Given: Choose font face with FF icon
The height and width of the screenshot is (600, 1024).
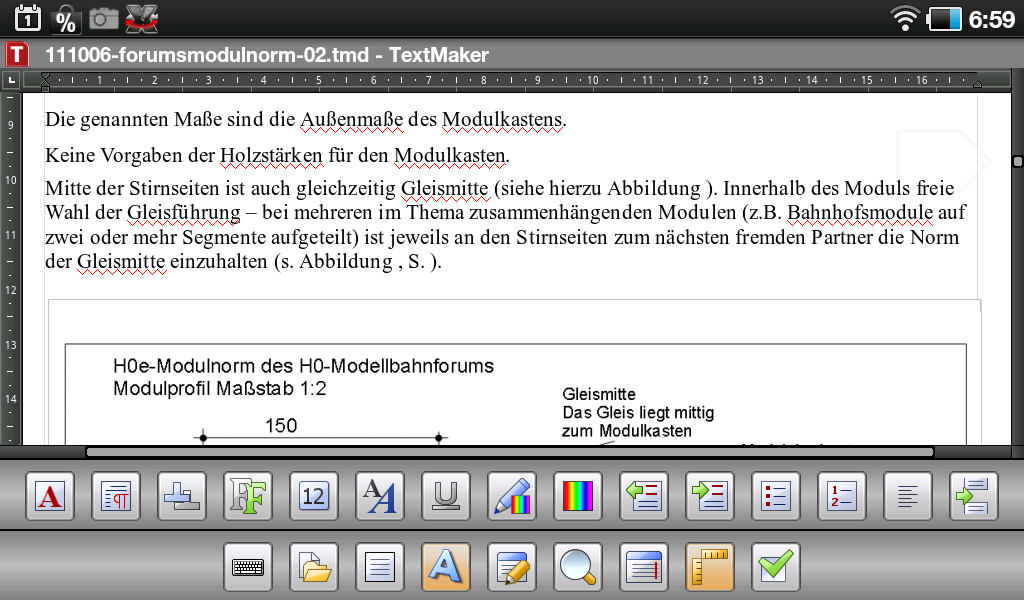Looking at the screenshot, I should coord(248,496).
